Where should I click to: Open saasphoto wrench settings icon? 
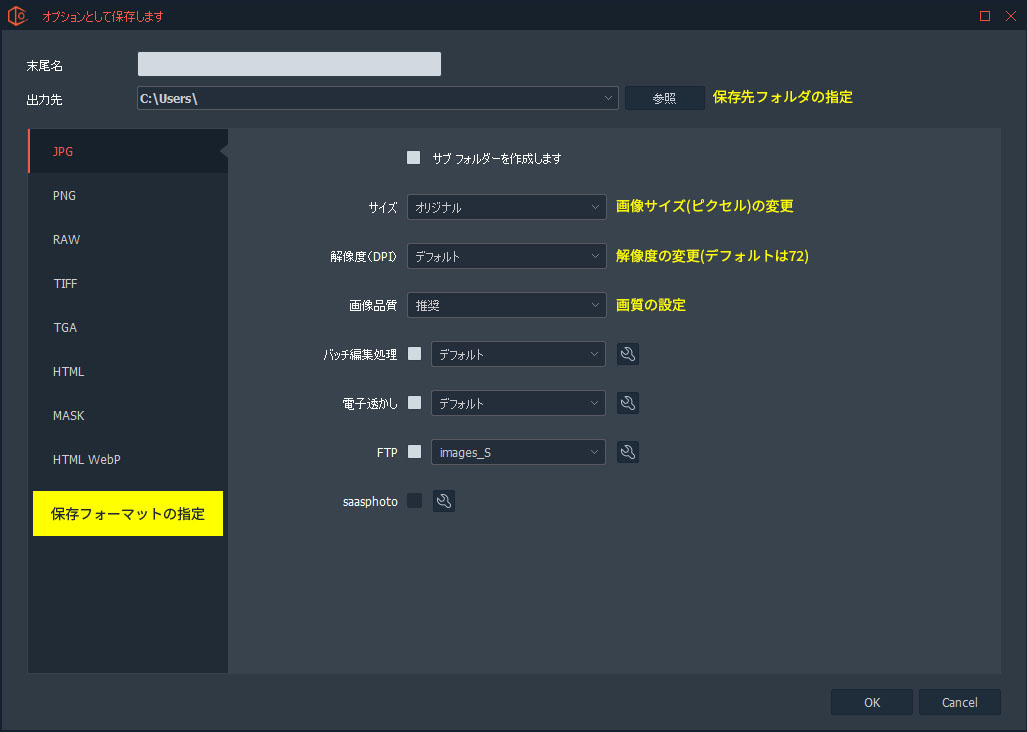point(444,501)
